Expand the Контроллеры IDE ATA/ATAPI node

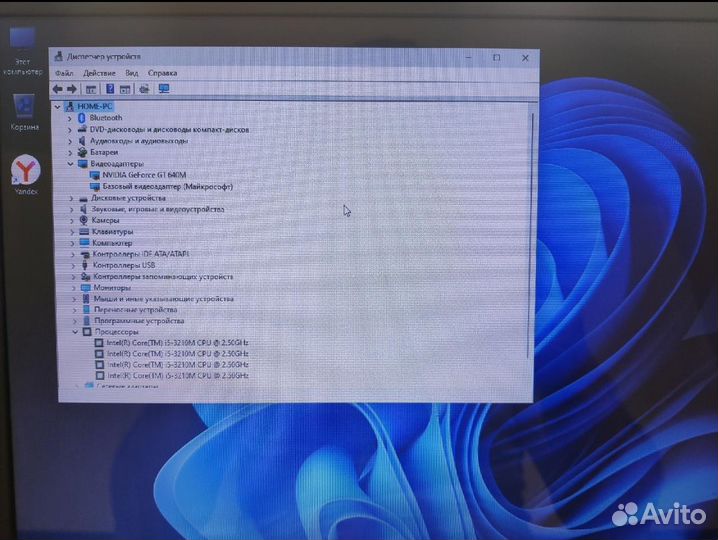(x=72, y=254)
